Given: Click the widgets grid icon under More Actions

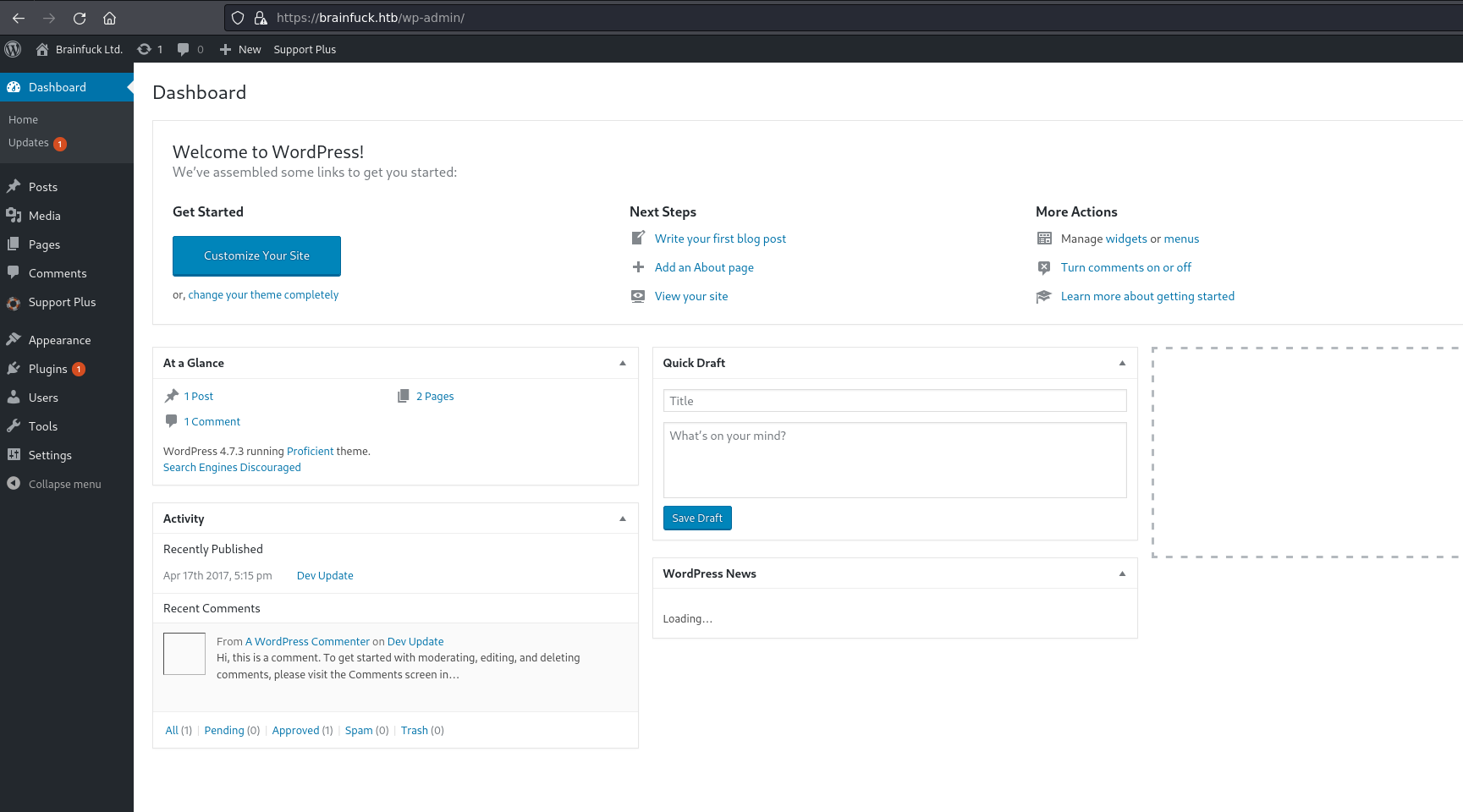Looking at the screenshot, I should coord(1044,239).
